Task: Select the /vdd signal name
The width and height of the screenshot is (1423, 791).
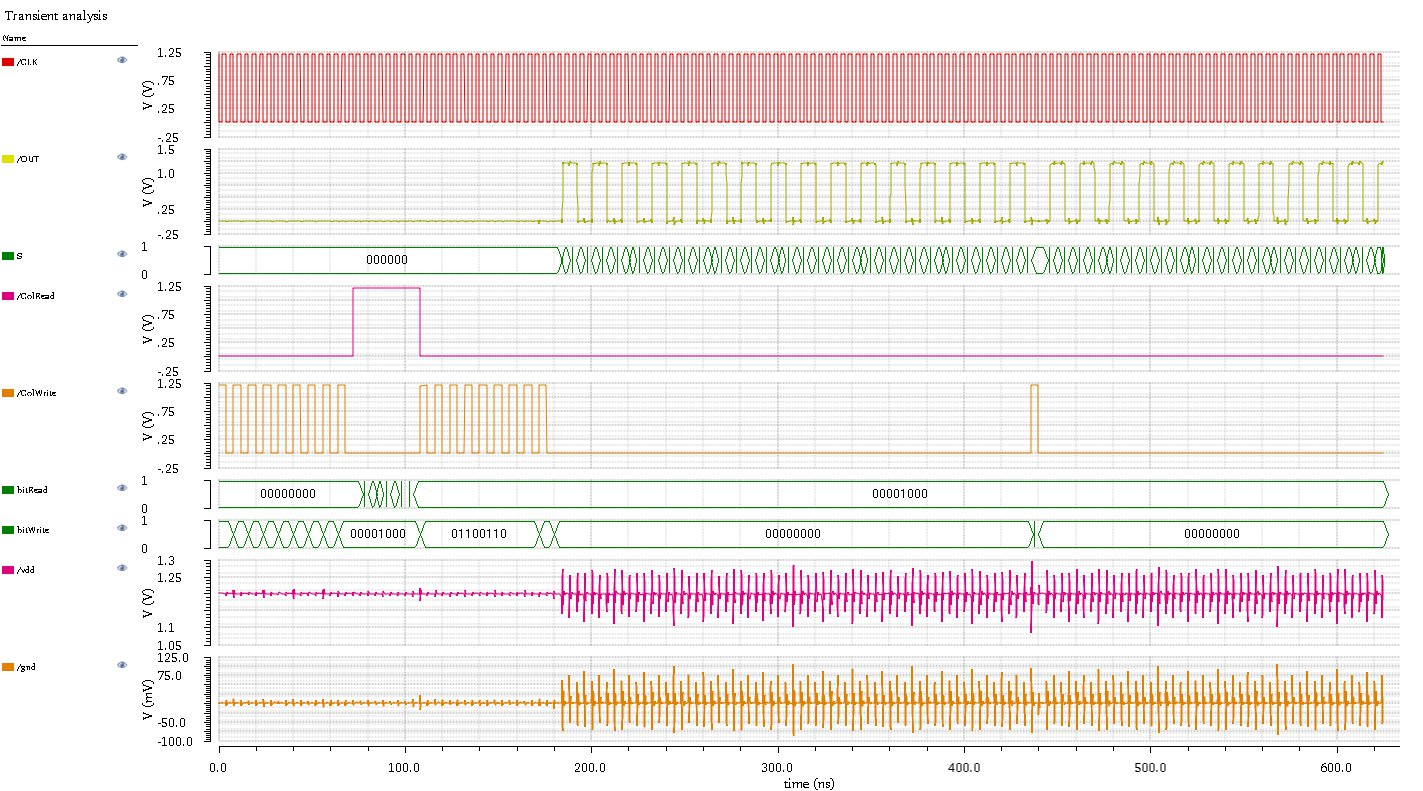Action: [x=27, y=569]
